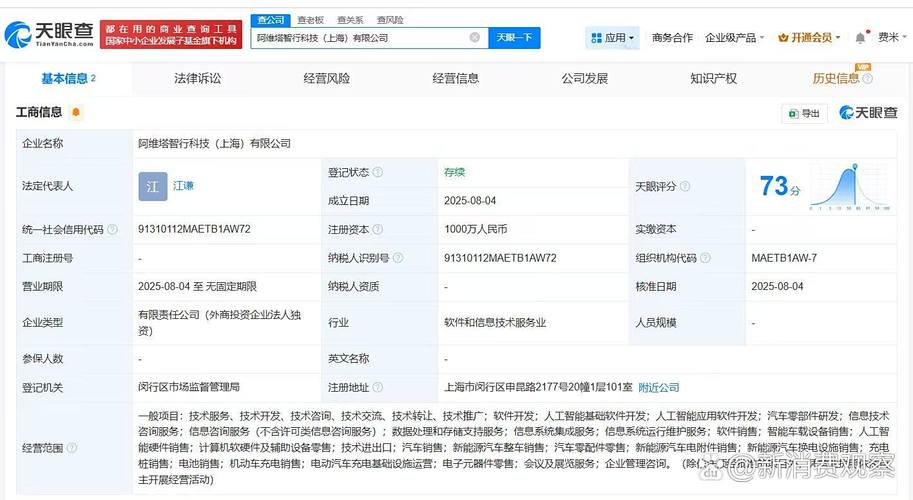Click the 闵行区市场监督管理局 value

(x=189, y=387)
